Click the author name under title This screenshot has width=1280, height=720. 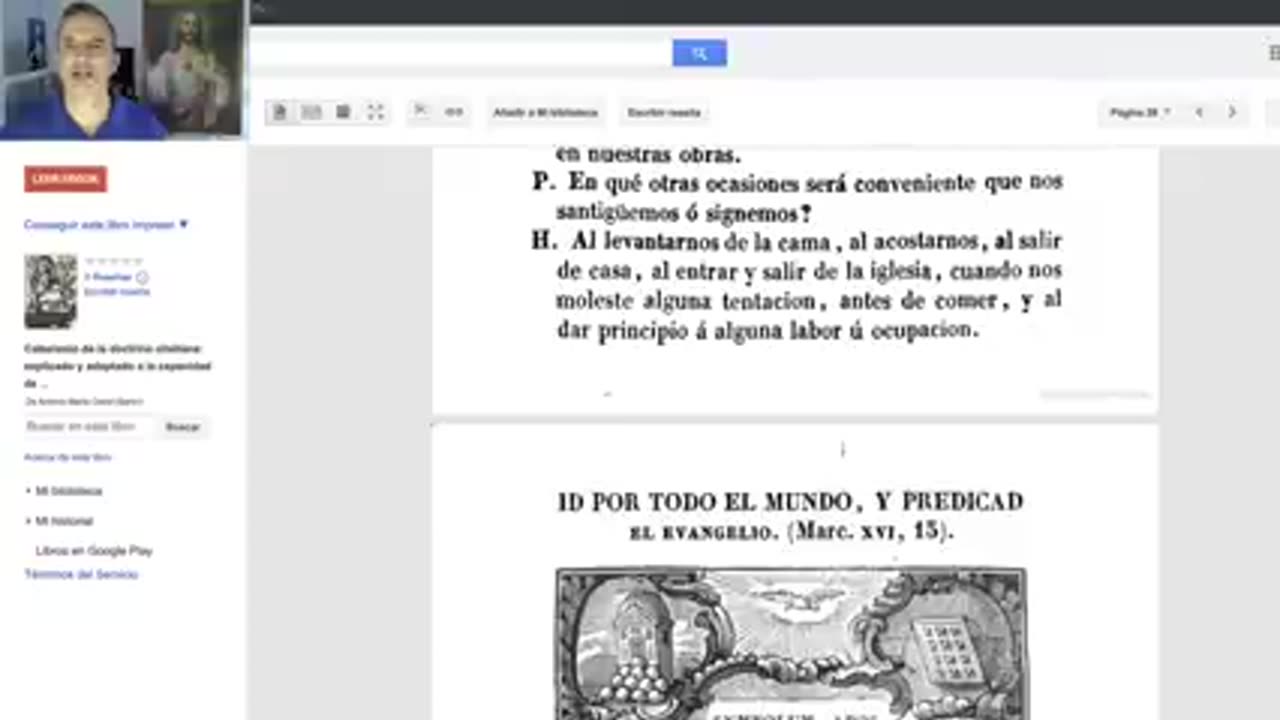[x=85, y=401]
